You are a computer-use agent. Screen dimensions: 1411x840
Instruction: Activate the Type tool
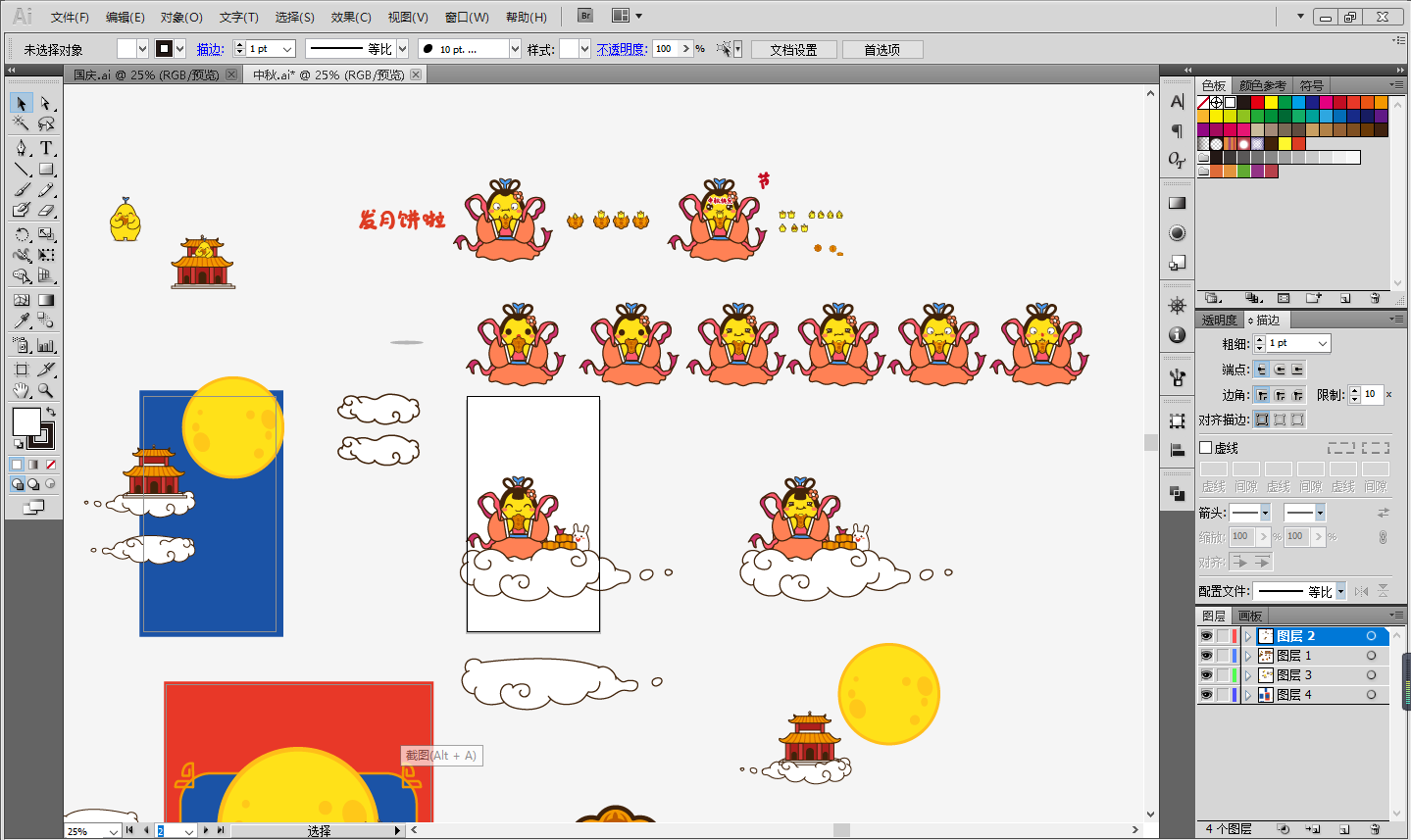46,148
